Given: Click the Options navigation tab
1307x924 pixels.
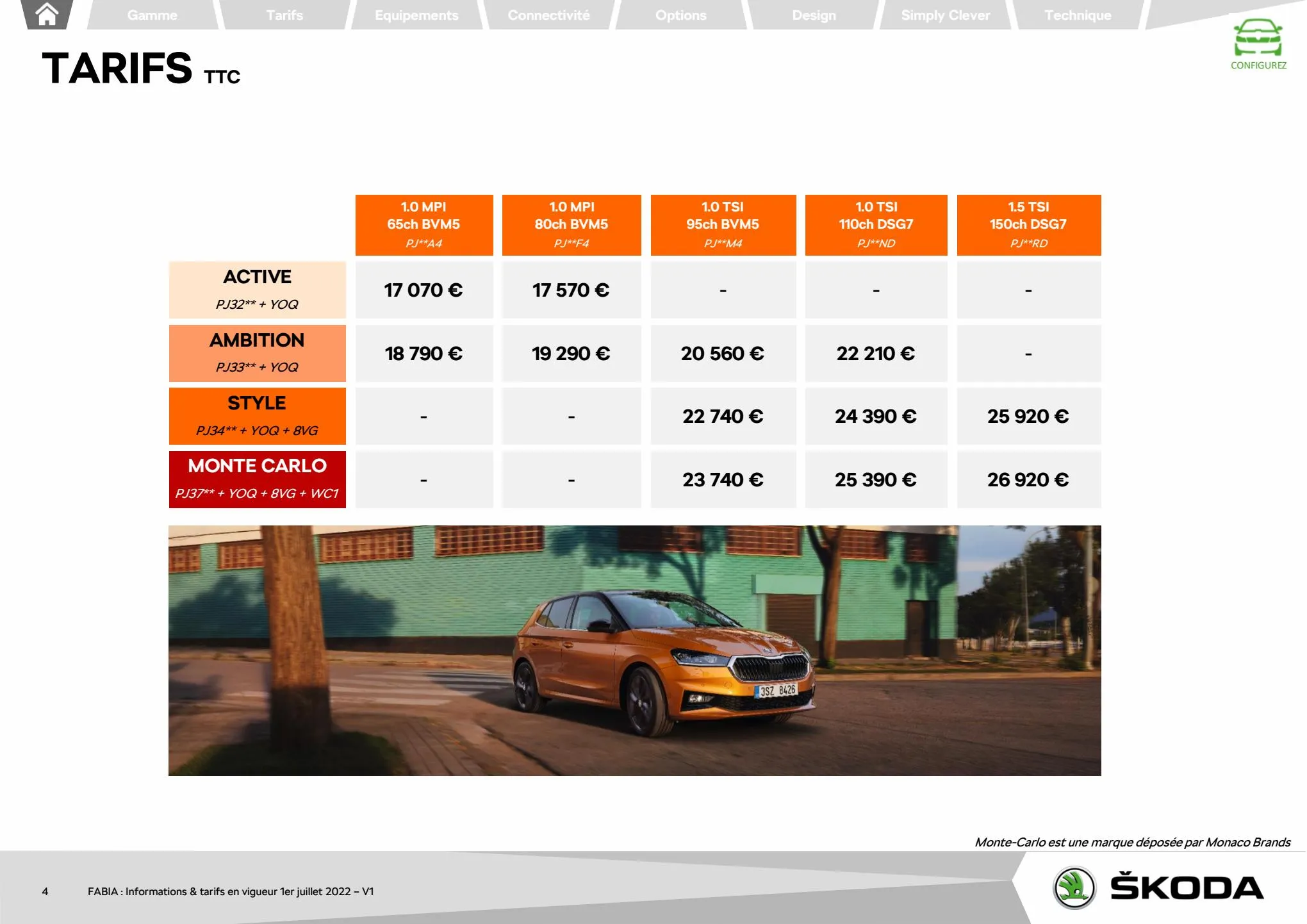Looking at the screenshot, I should [680, 14].
